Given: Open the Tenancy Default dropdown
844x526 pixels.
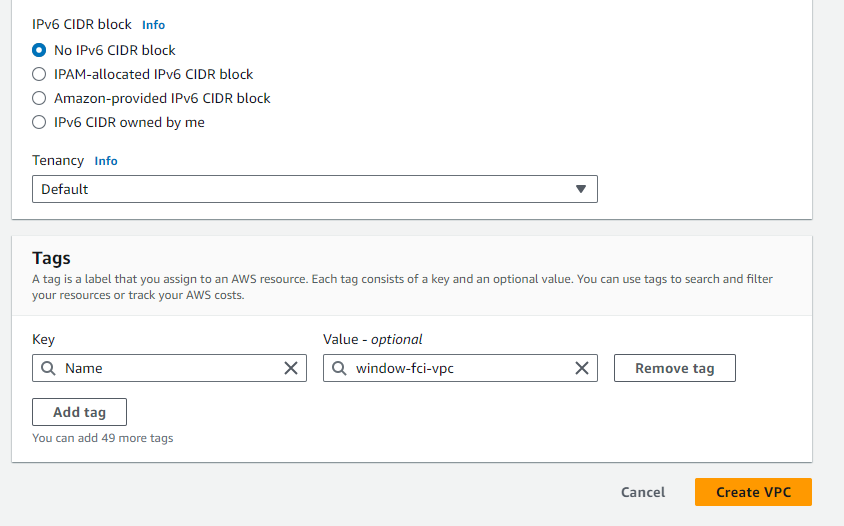Looking at the screenshot, I should tap(315, 189).
